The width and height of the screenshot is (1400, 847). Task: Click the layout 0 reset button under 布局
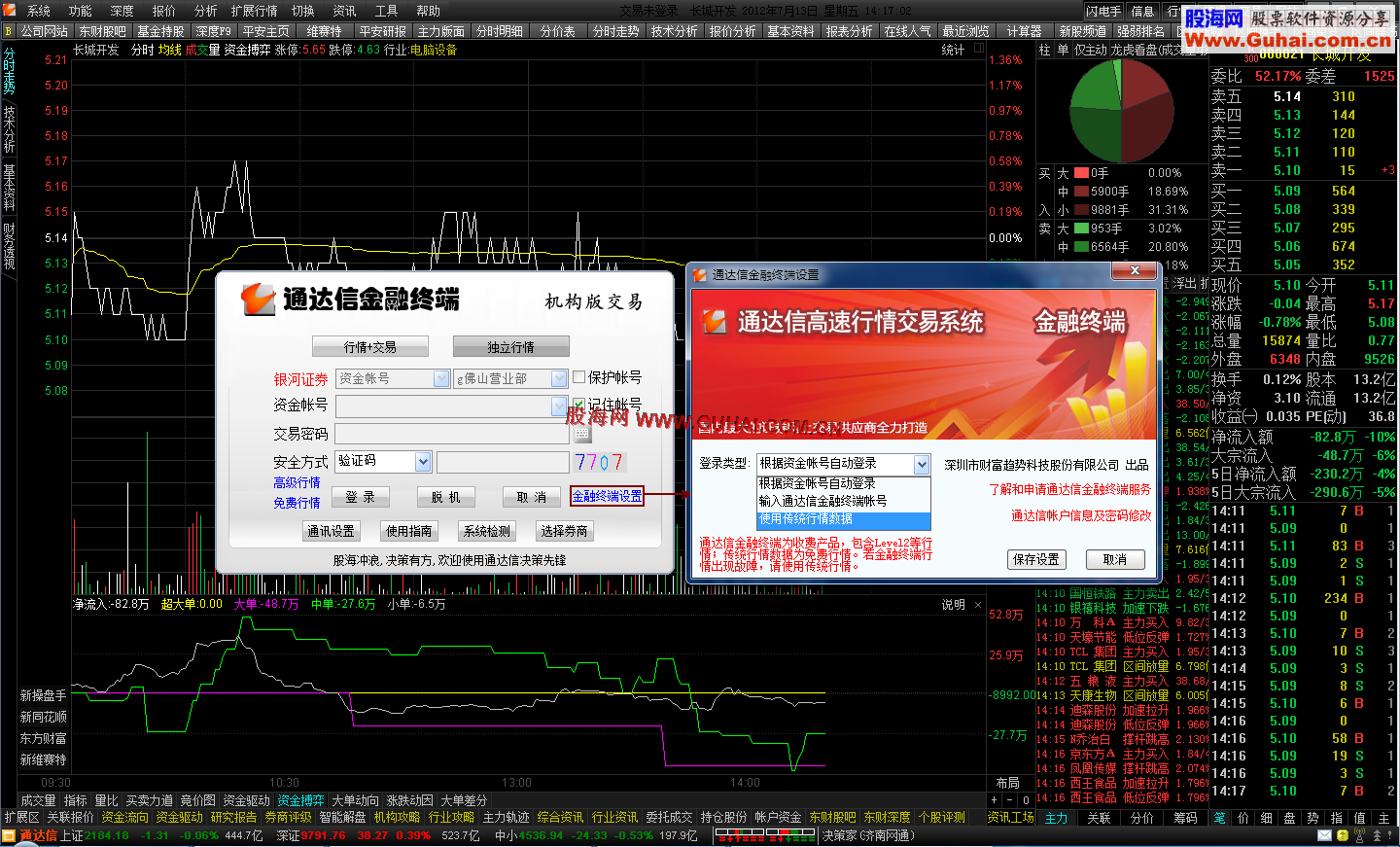1026,800
